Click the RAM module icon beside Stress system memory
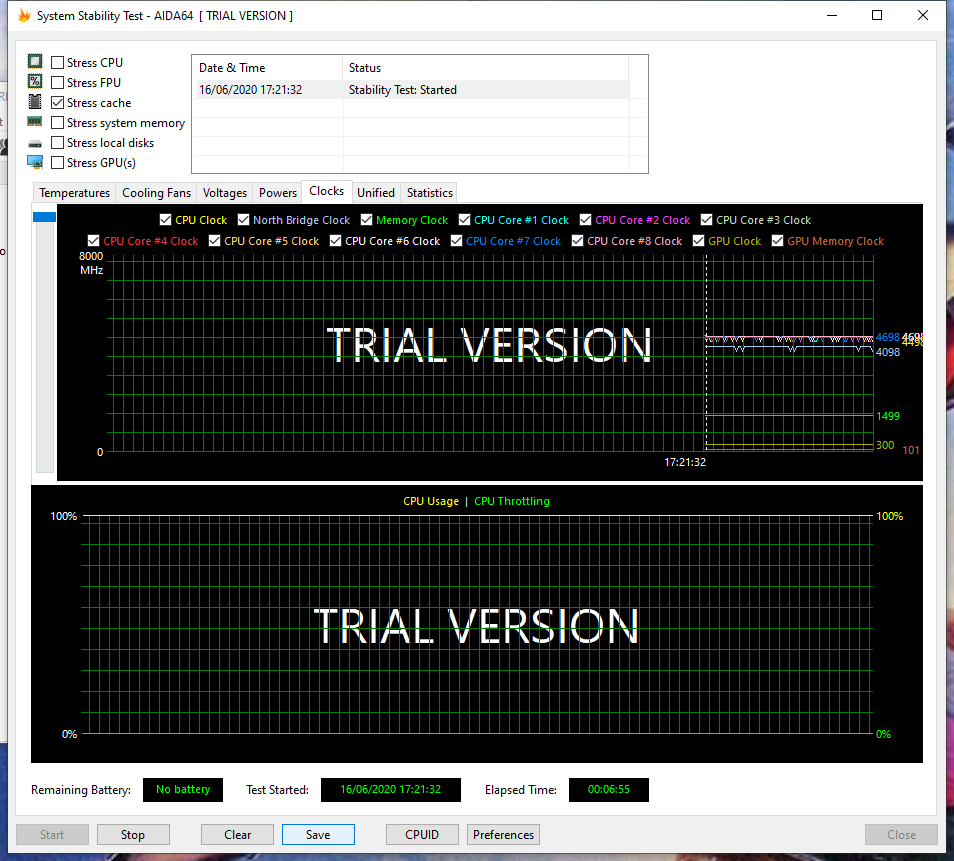The width and height of the screenshot is (954, 861). (x=35, y=122)
